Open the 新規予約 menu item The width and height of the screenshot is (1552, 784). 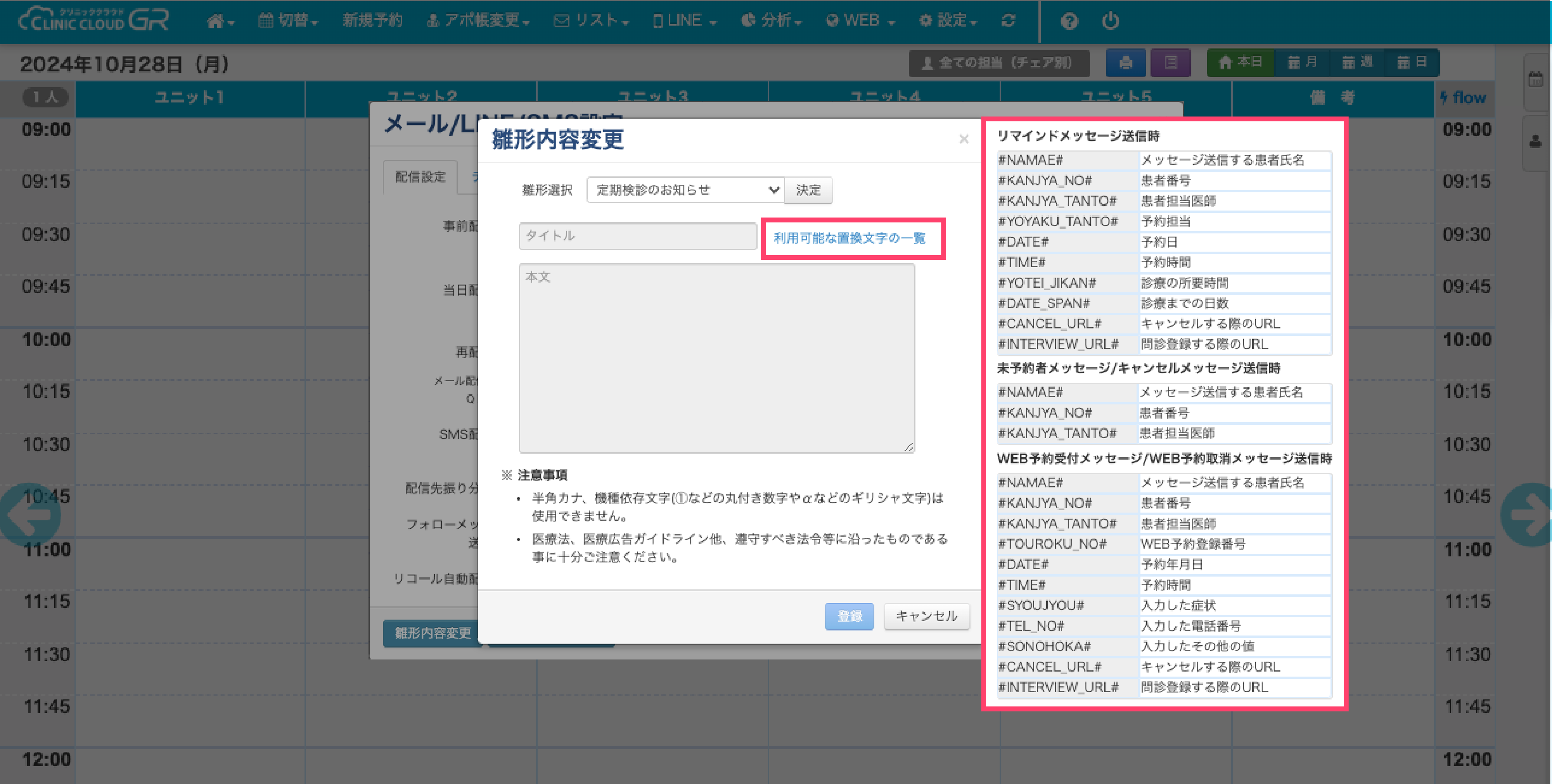click(x=372, y=21)
